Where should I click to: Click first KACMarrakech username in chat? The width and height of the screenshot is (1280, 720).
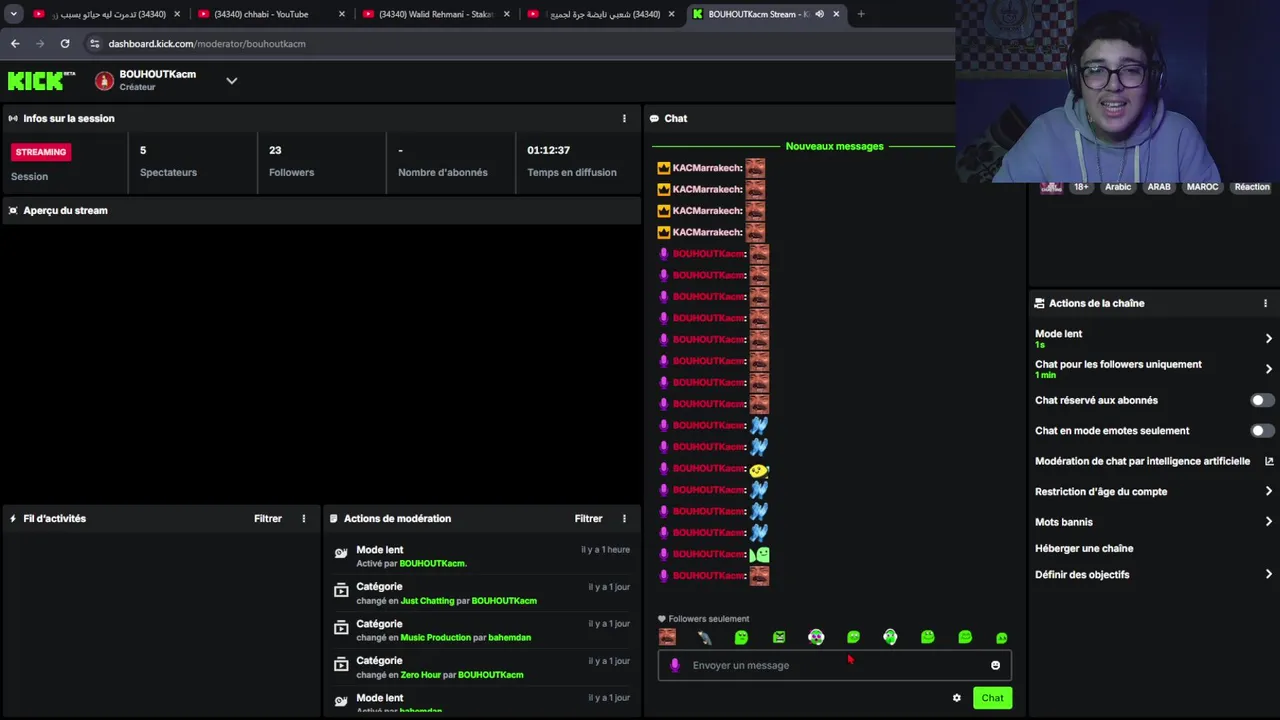(706, 168)
